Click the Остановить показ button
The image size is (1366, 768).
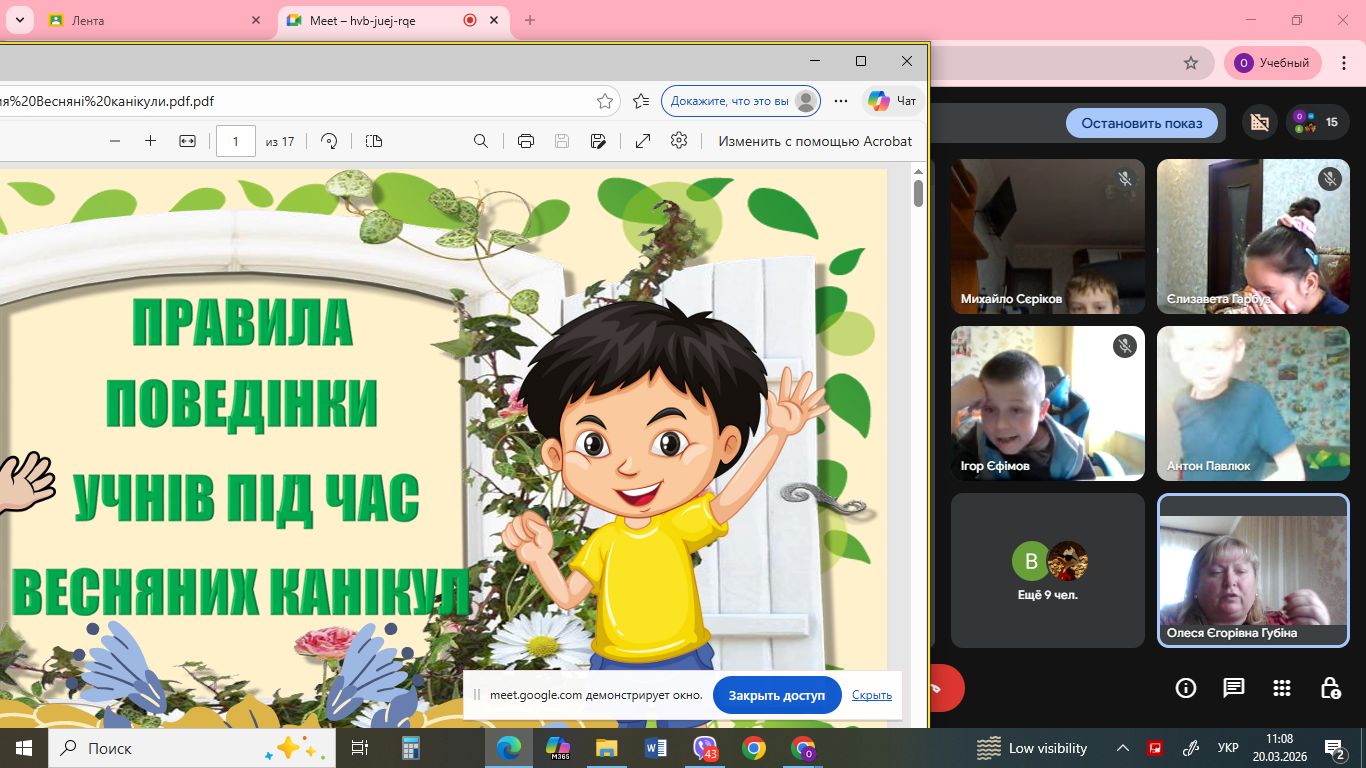tap(1141, 123)
